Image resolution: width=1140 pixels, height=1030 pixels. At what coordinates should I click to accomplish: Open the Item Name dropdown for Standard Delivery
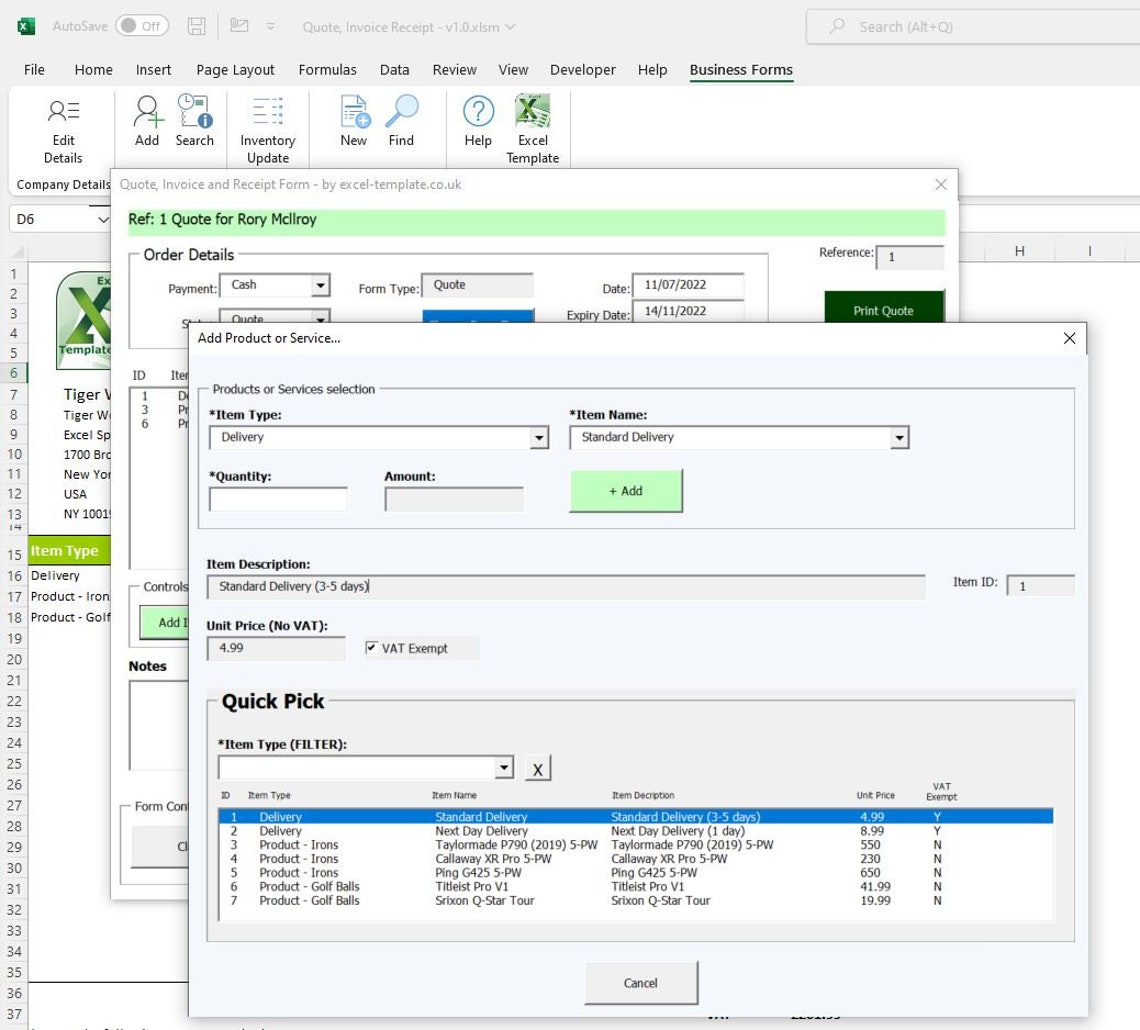(x=899, y=437)
